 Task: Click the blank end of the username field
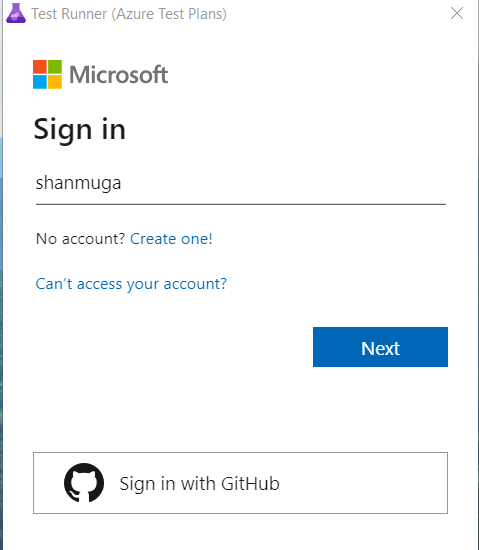click(x=284, y=183)
